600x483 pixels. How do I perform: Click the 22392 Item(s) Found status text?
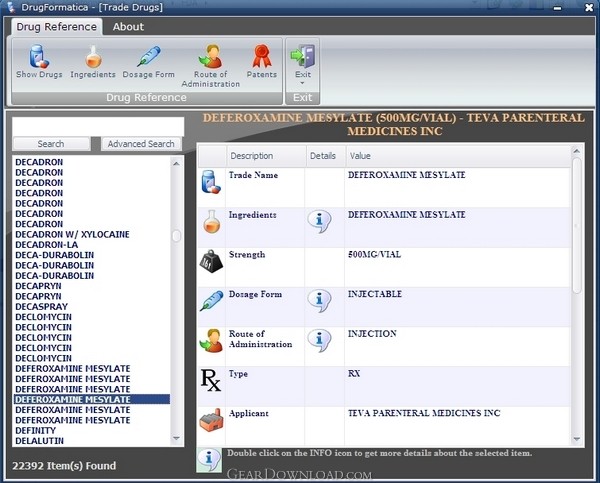tap(64, 466)
